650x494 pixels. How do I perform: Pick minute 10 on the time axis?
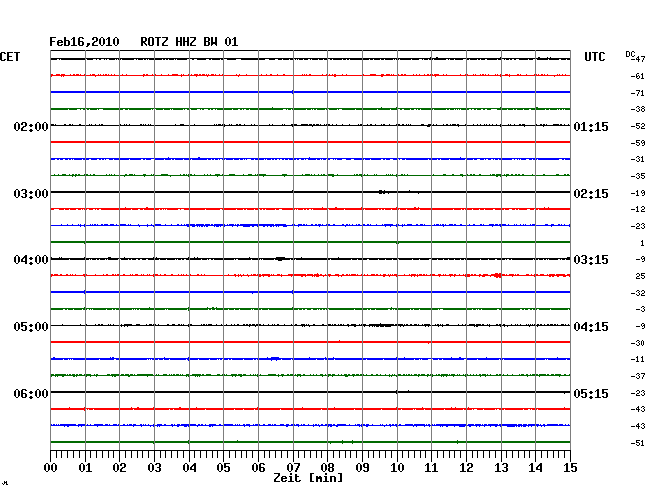(397, 467)
